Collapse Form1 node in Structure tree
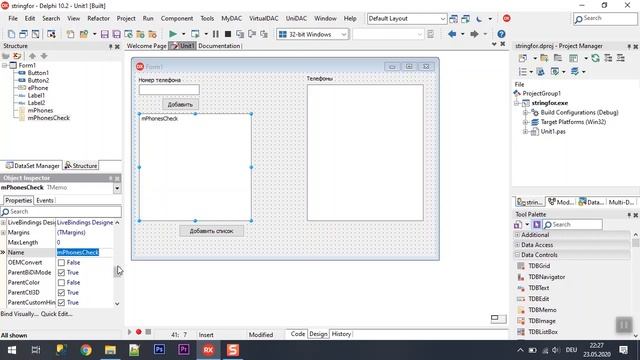Screen dimensions: 640x360 point(4,65)
